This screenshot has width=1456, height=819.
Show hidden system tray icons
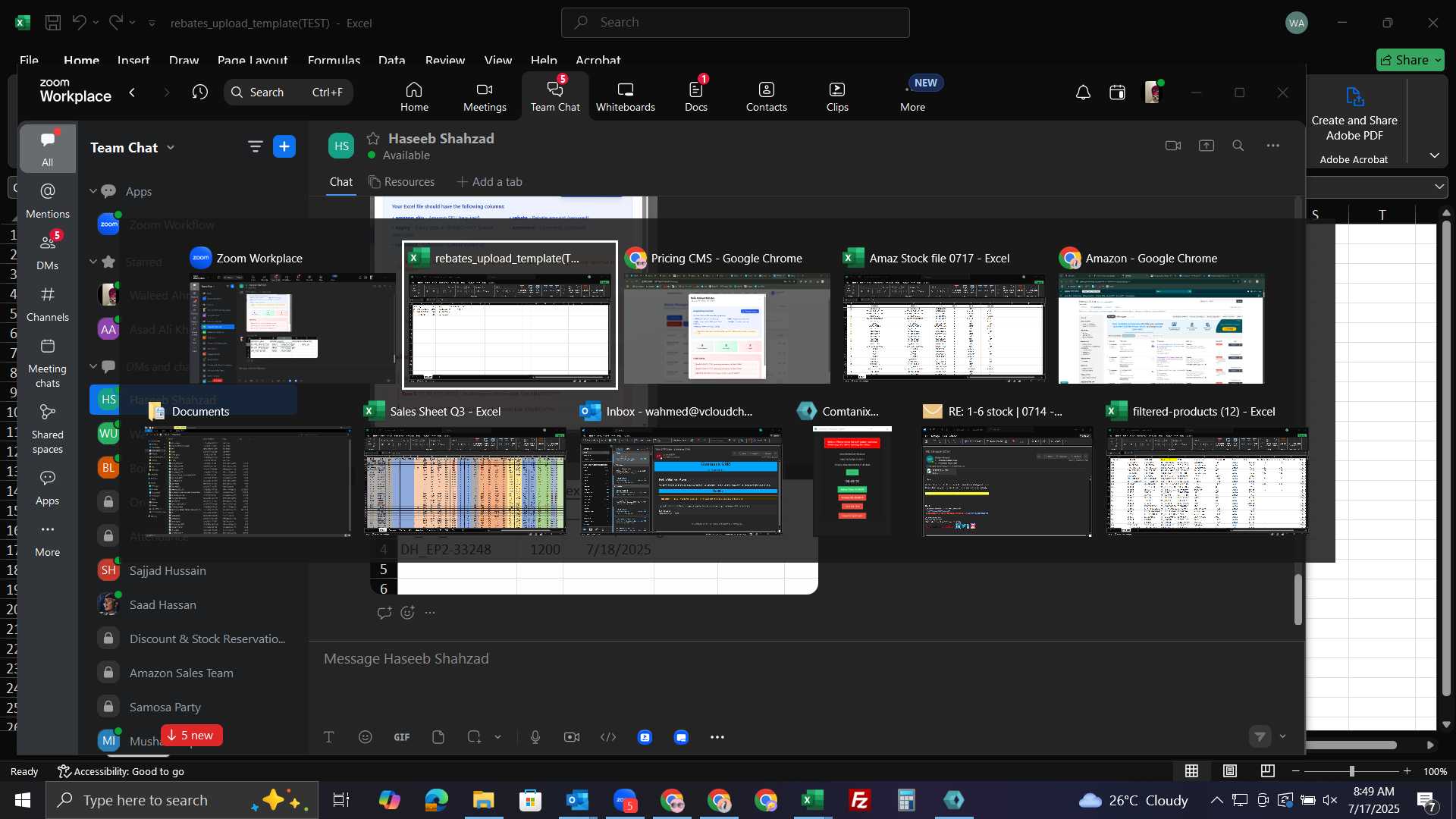[x=1216, y=800]
